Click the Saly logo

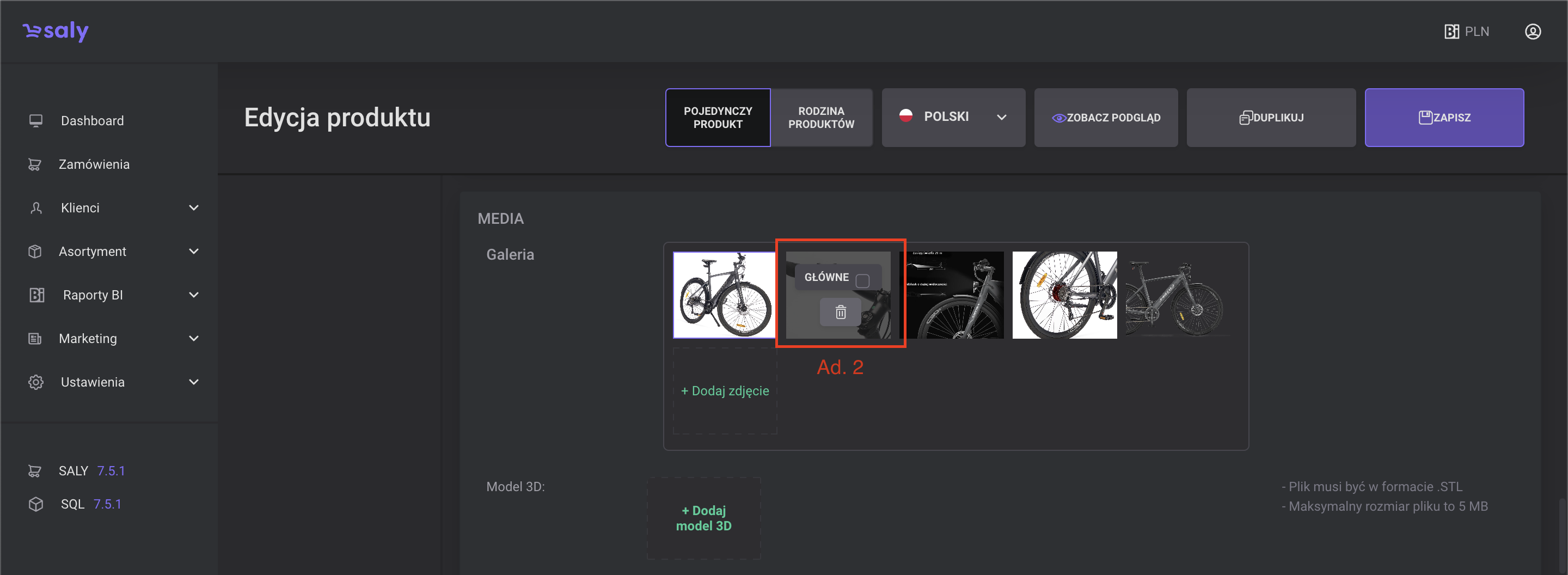(56, 31)
